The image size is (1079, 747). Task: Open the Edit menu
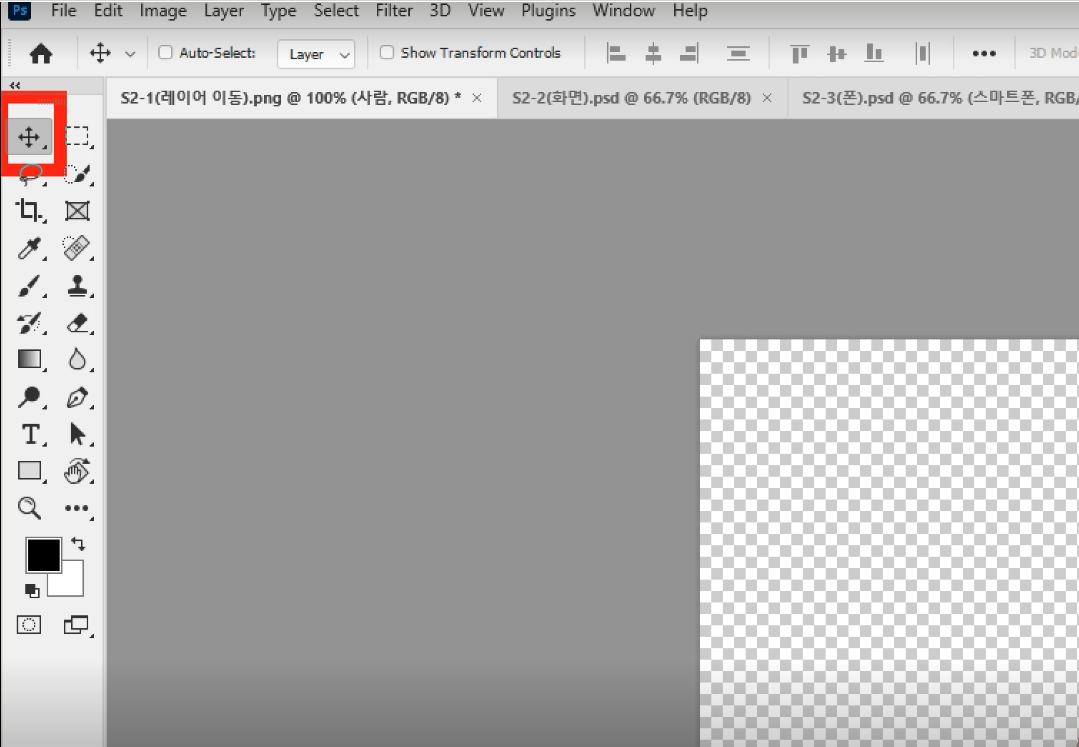point(108,11)
